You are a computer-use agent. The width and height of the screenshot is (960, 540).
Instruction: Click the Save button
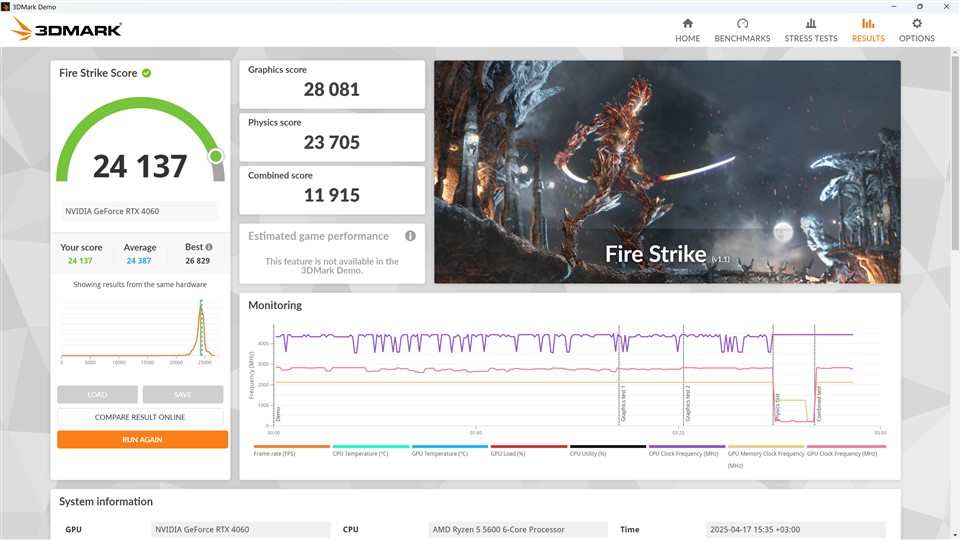[x=183, y=395]
